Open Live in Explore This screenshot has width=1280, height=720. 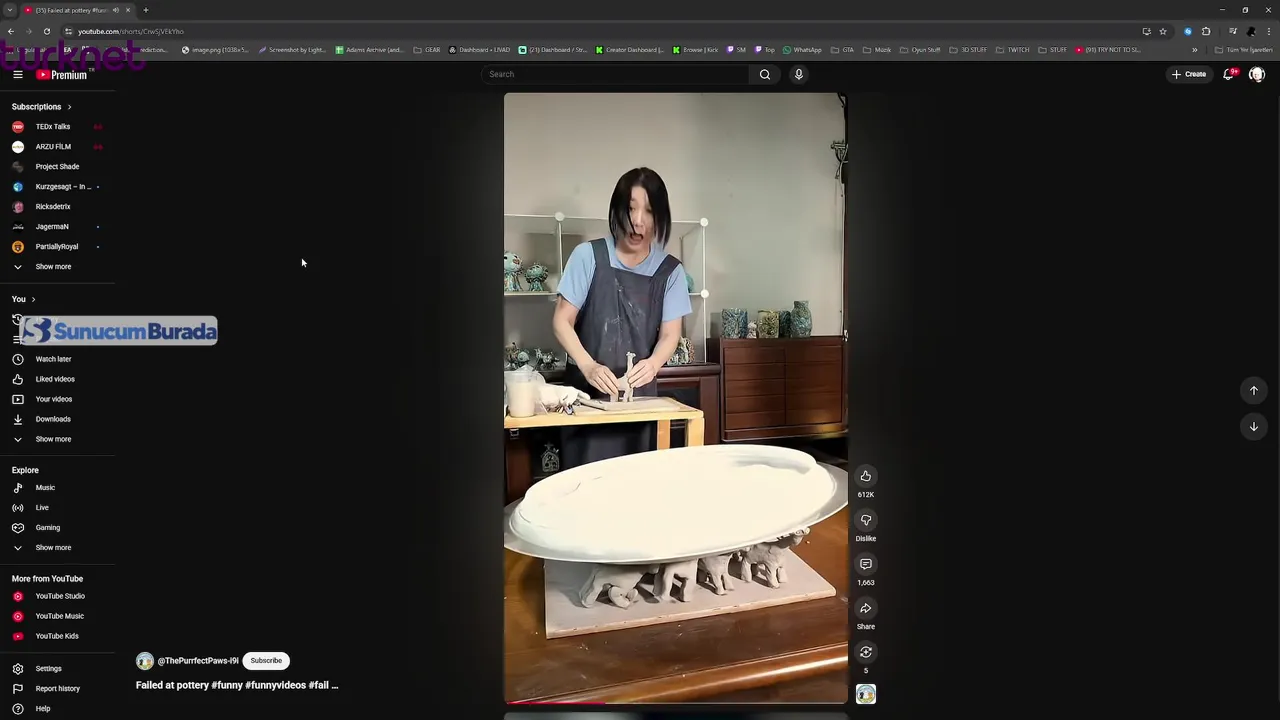tap(42, 508)
